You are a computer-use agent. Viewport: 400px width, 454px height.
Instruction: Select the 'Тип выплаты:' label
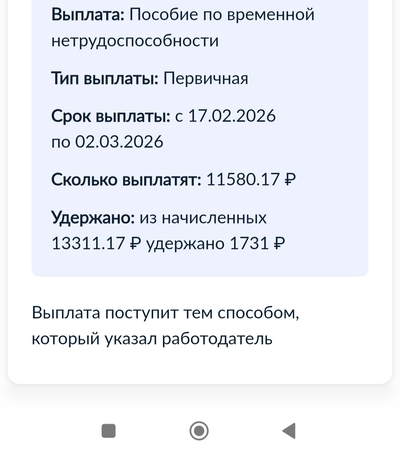click(x=105, y=79)
